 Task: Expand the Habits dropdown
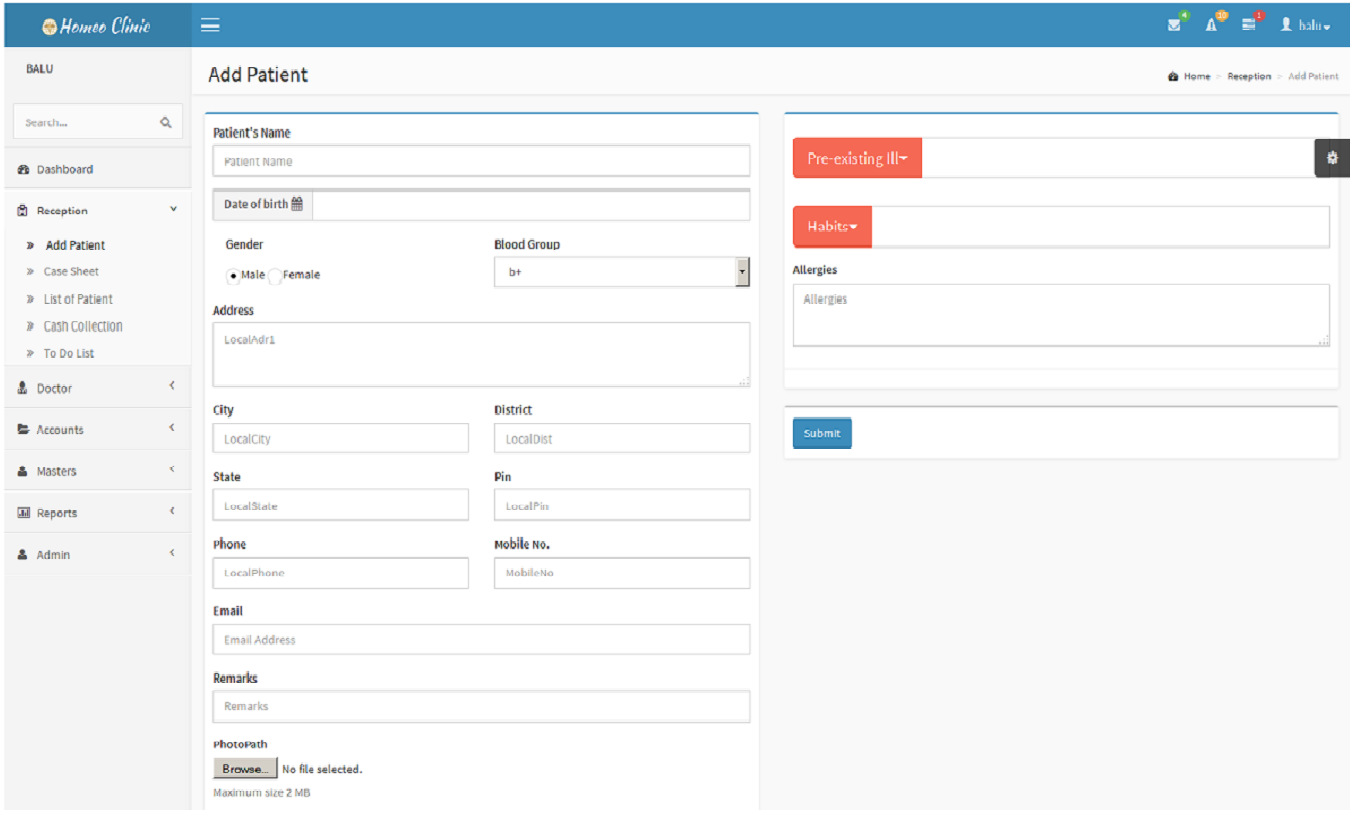832,227
